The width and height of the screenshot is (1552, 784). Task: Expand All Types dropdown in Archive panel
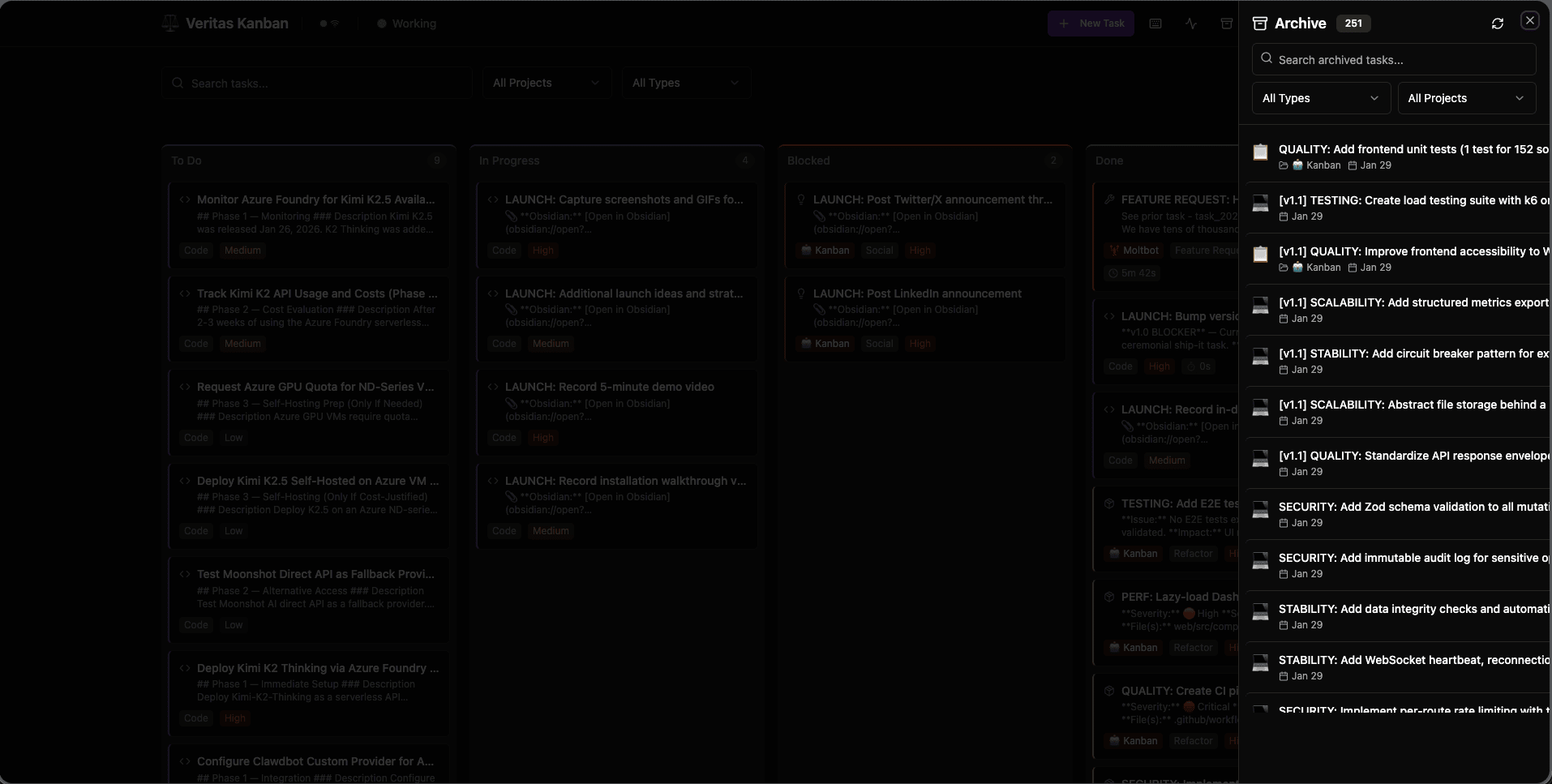1320,98
